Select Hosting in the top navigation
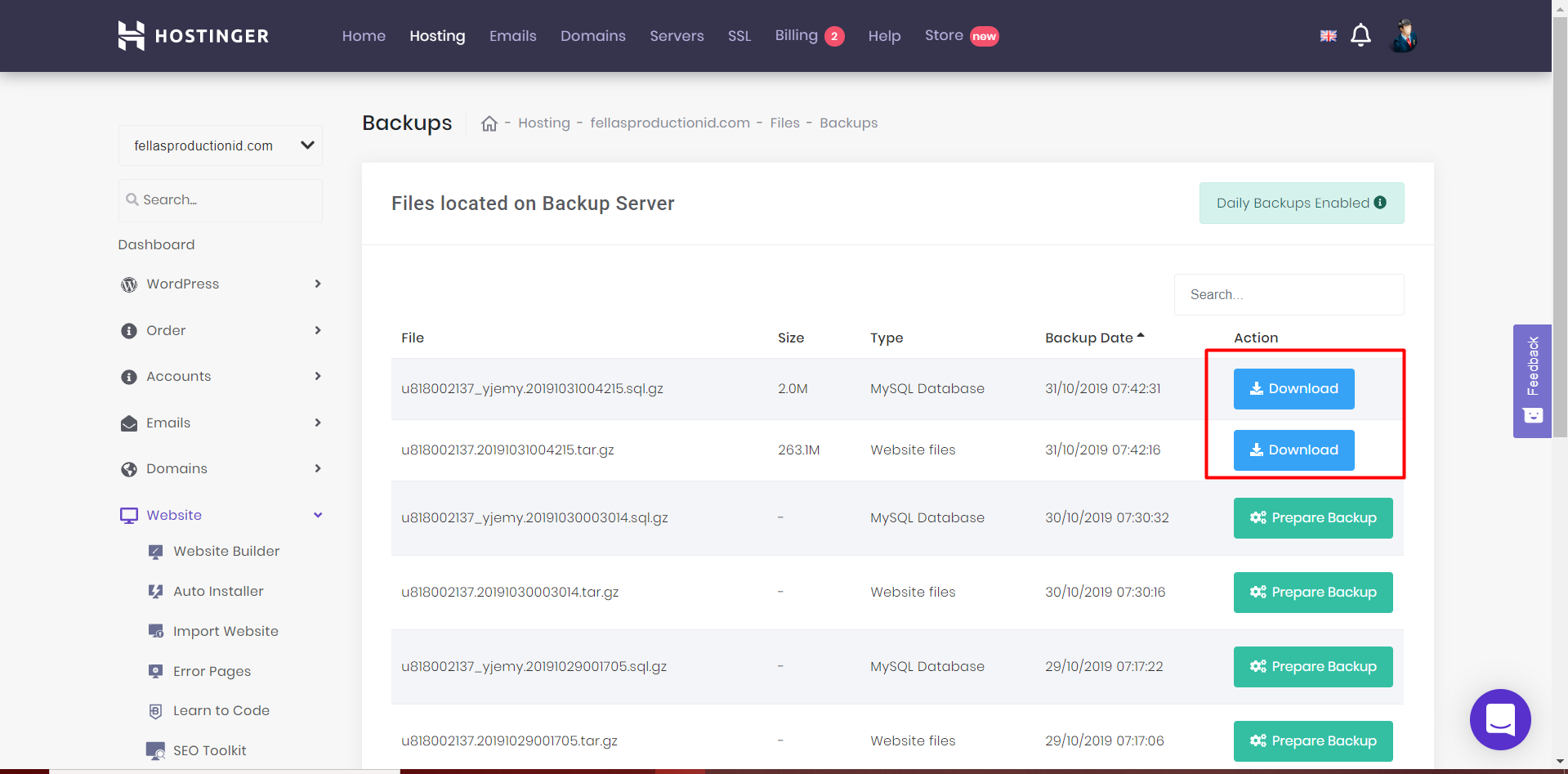Screen dimensions: 1568x774 (437, 36)
